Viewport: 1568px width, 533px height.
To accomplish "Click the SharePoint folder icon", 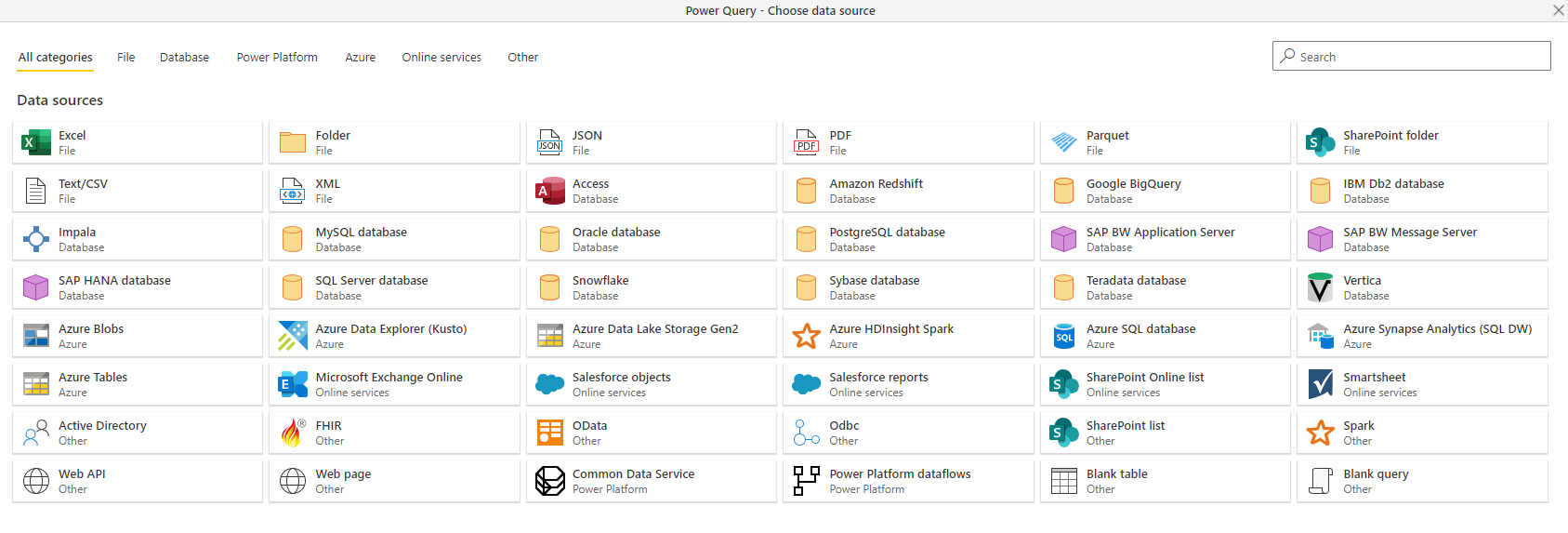I will point(1321,142).
